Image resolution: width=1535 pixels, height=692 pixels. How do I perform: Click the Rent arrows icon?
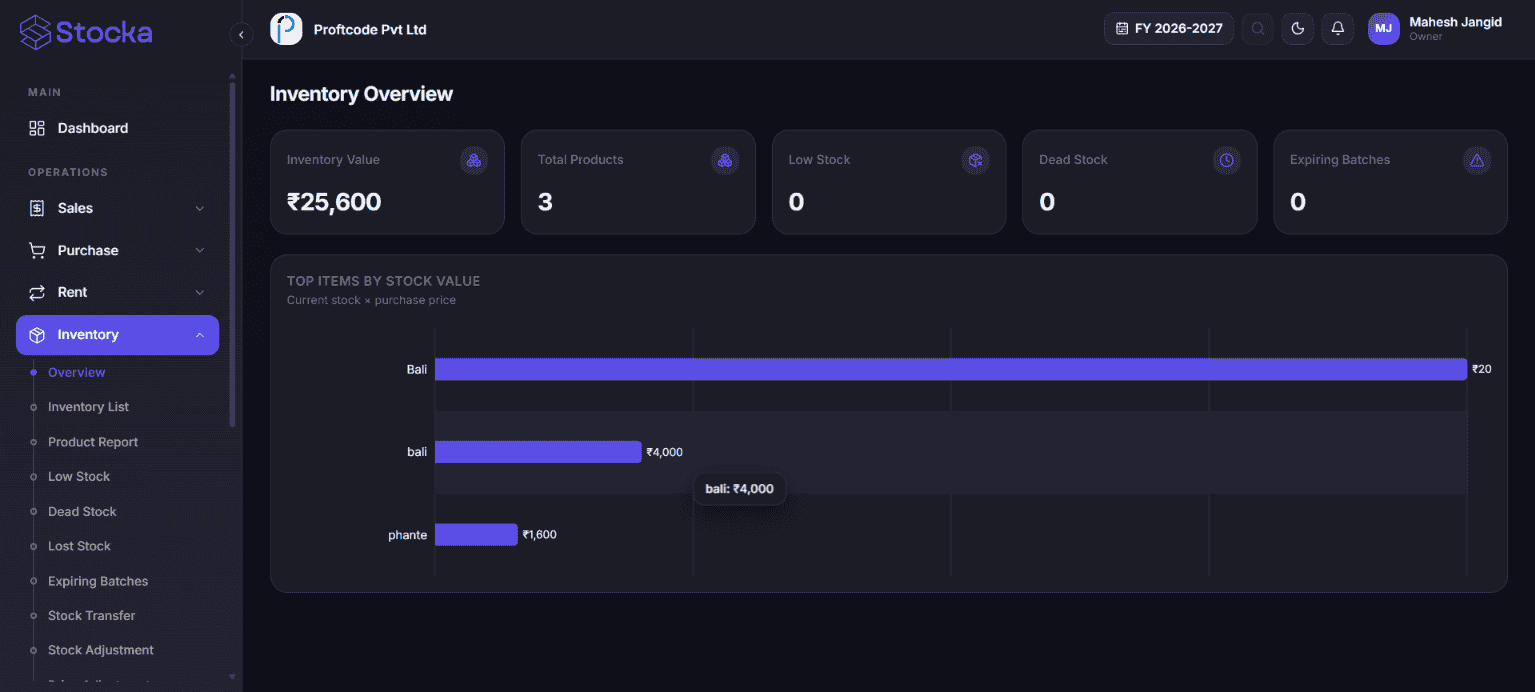click(x=37, y=292)
